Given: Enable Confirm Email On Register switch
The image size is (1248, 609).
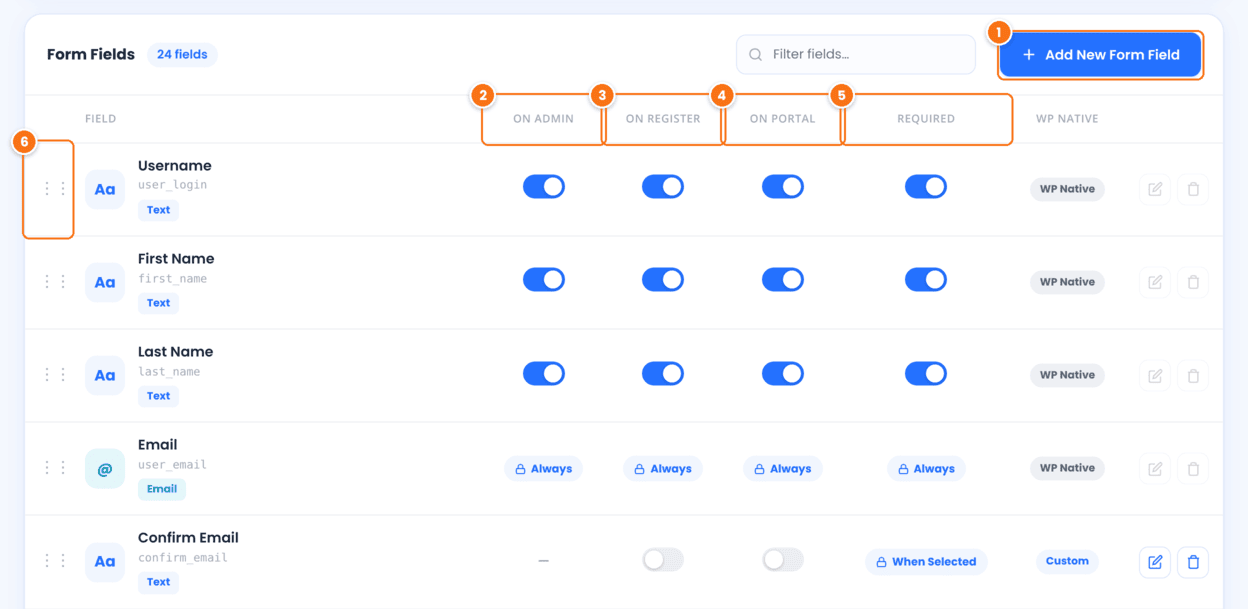Looking at the screenshot, I should click(663, 560).
